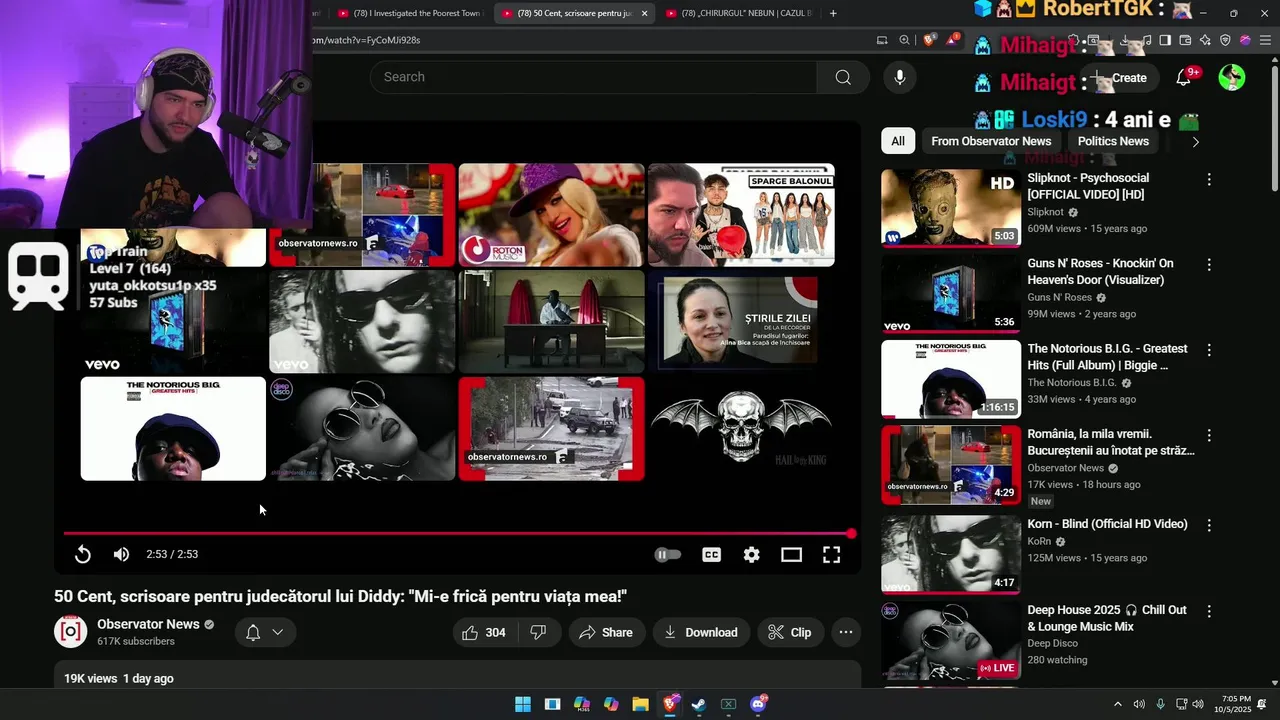Toggle the browser sidebar panel
1280x720 pixels.
point(1165,40)
